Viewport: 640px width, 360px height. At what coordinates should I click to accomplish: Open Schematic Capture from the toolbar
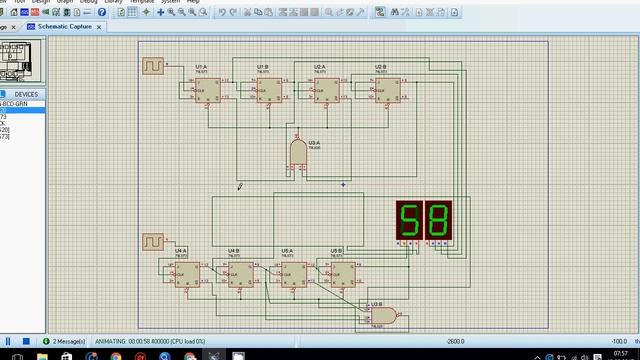pos(24,12)
